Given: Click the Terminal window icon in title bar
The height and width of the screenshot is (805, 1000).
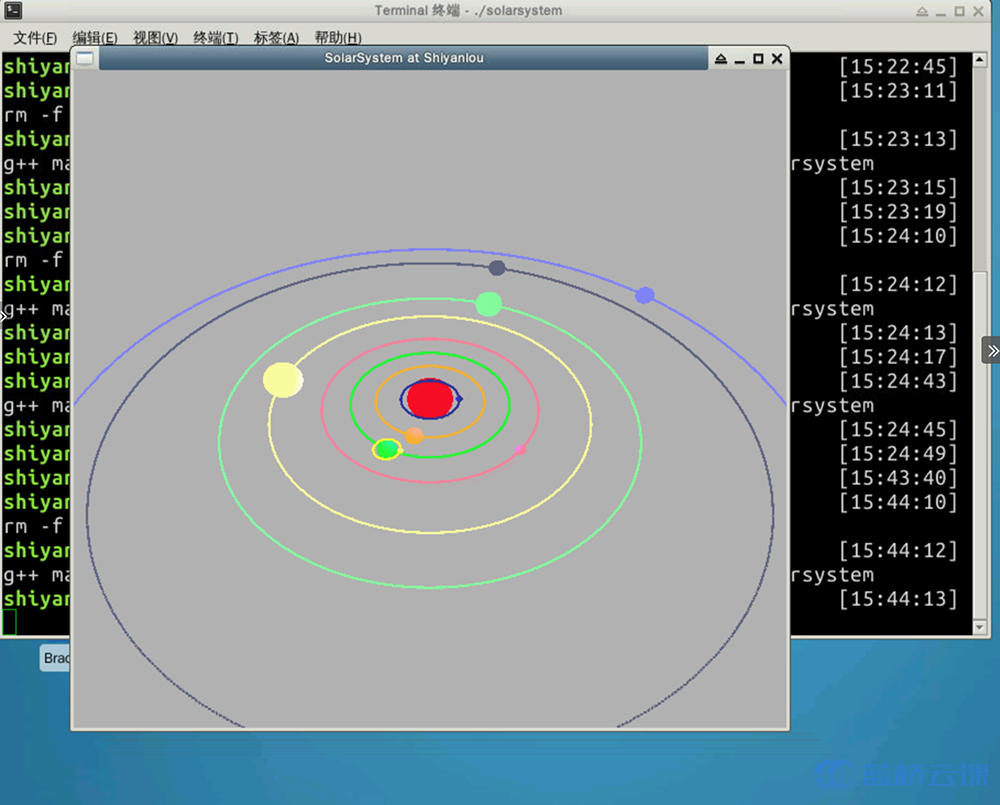Looking at the screenshot, I should (x=14, y=11).
